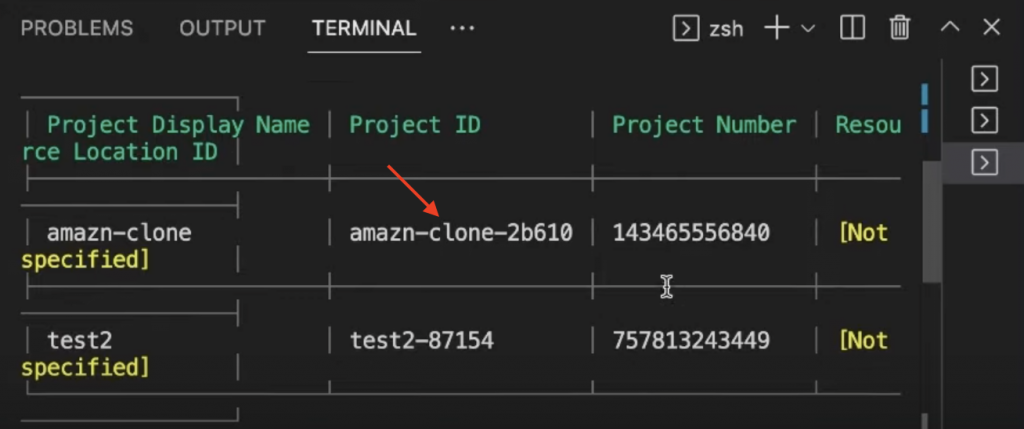The image size is (1024, 429).
Task: Select the first terminal in the side list
Action: tap(985, 80)
